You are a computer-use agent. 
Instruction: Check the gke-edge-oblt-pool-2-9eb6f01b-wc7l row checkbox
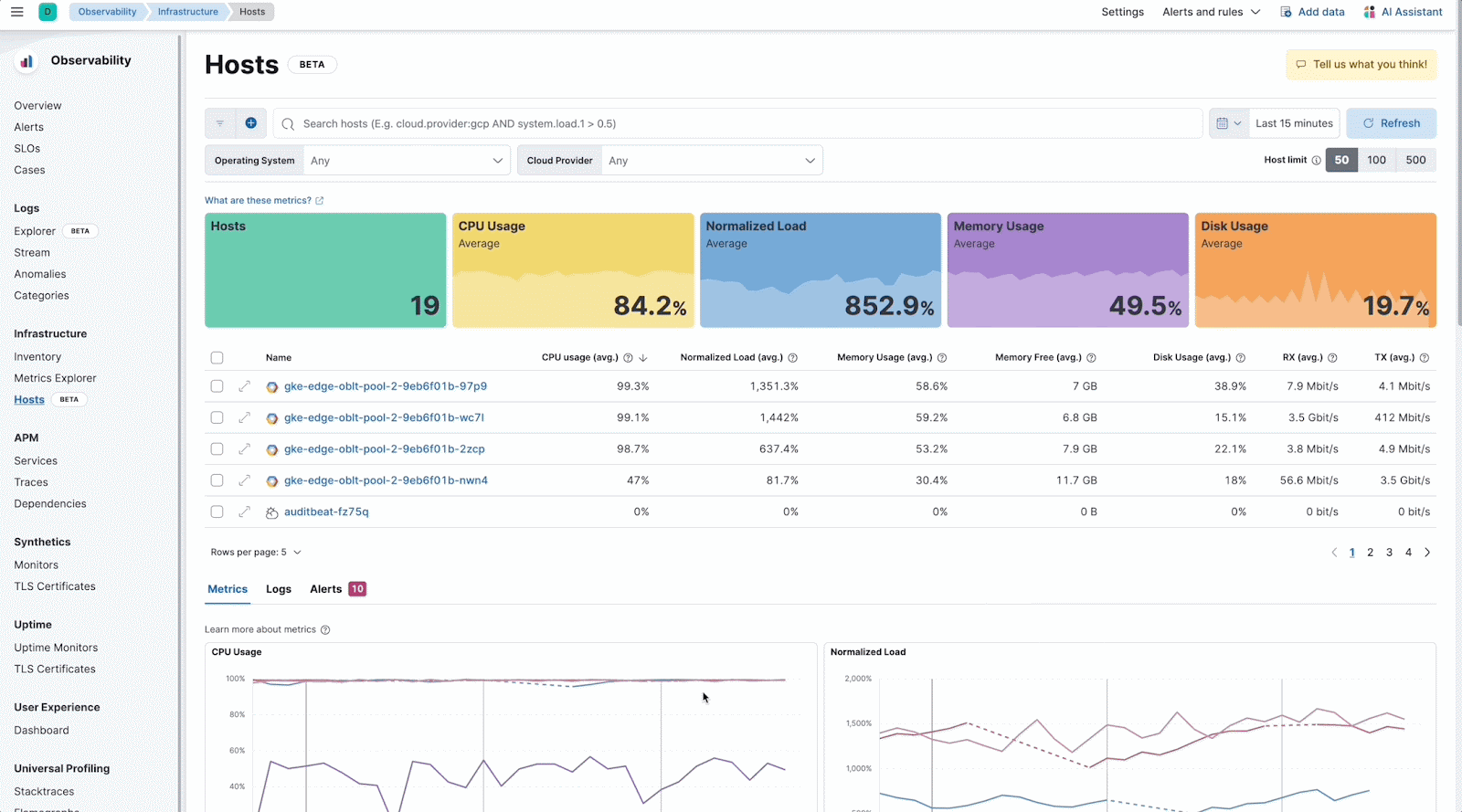pyautogui.click(x=217, y=417)
